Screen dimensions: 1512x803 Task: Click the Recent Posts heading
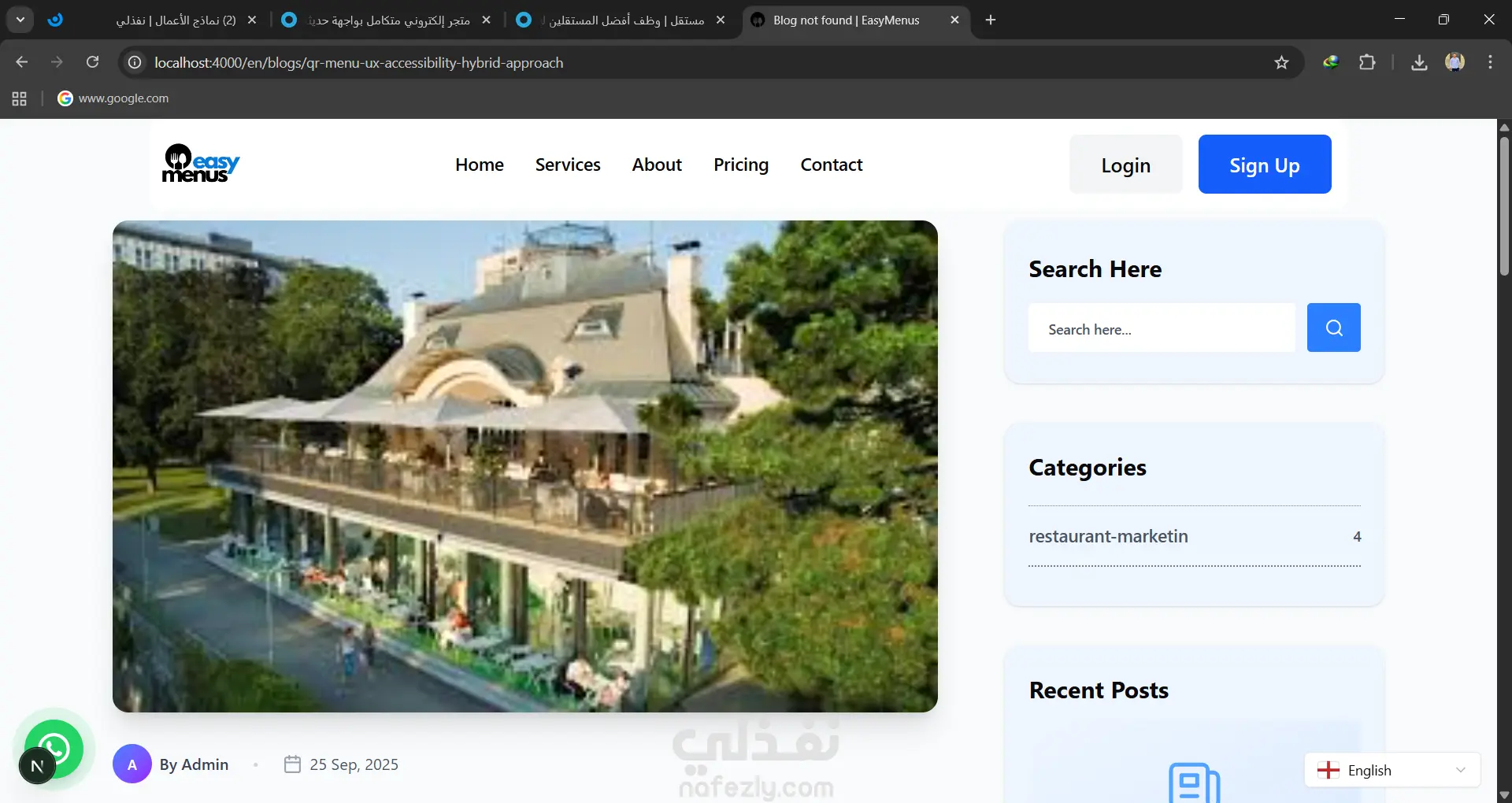[1099, 690]
